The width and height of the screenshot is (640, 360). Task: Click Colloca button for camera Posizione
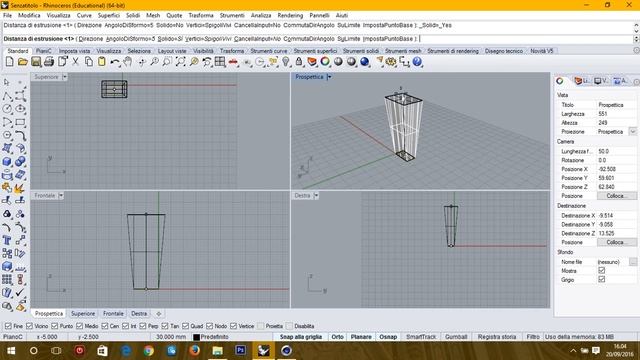click(616, 196)
